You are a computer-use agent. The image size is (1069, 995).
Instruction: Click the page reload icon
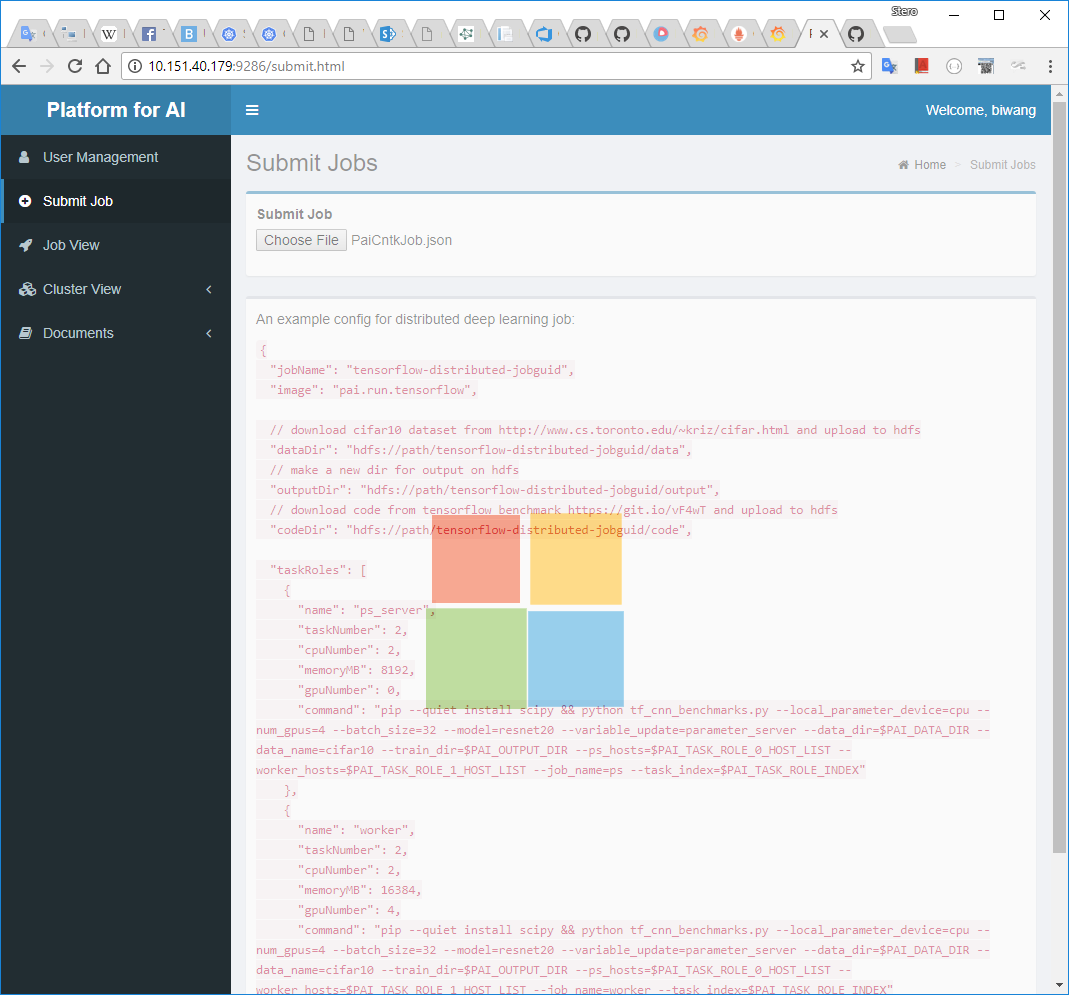pos(75,66)
